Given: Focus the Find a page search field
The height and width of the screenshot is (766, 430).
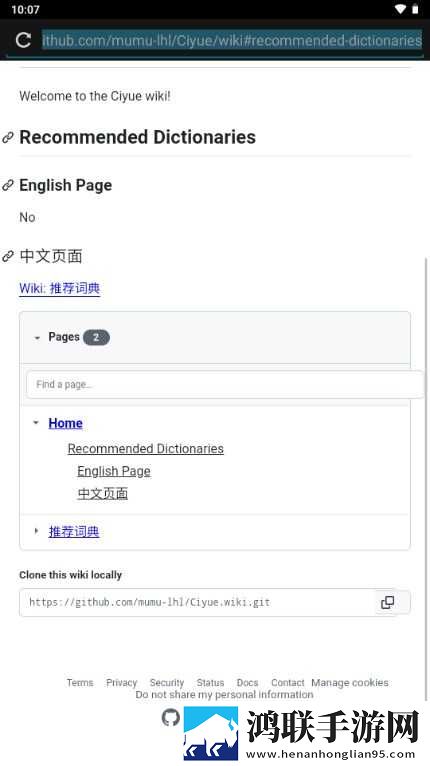Looking at the screenshot, I should click(x=225, y=384).
